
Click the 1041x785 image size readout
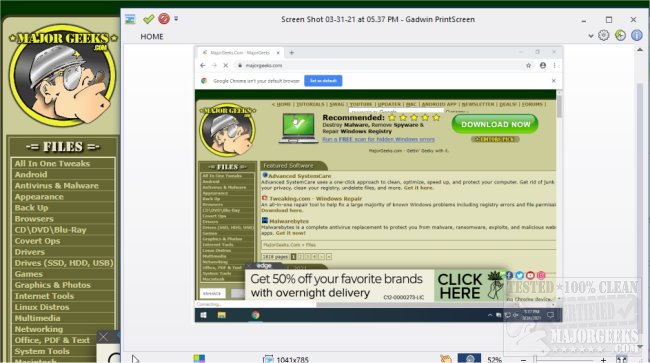(293, 359)
